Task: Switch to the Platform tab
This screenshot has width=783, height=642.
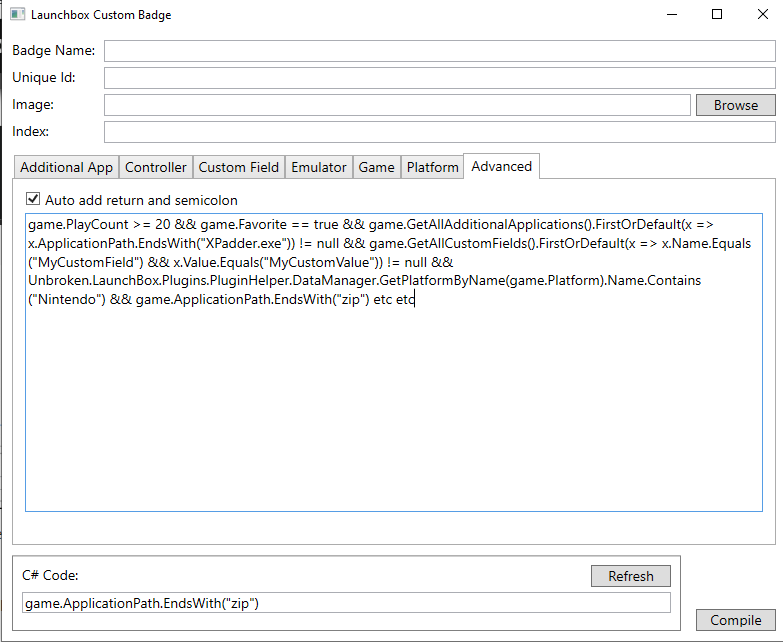Action: coord(432,167)
